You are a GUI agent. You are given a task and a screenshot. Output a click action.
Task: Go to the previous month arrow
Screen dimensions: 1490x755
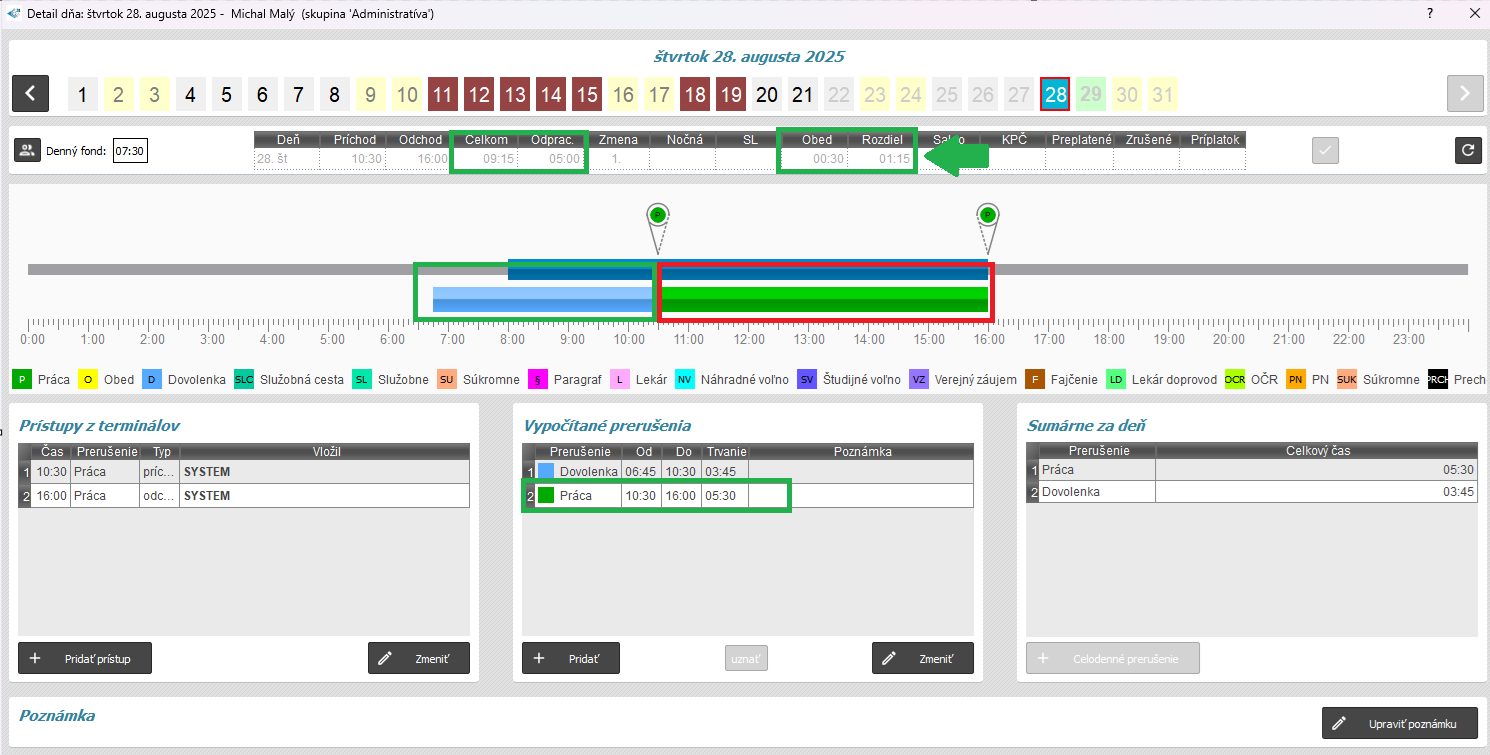point(31,94)
